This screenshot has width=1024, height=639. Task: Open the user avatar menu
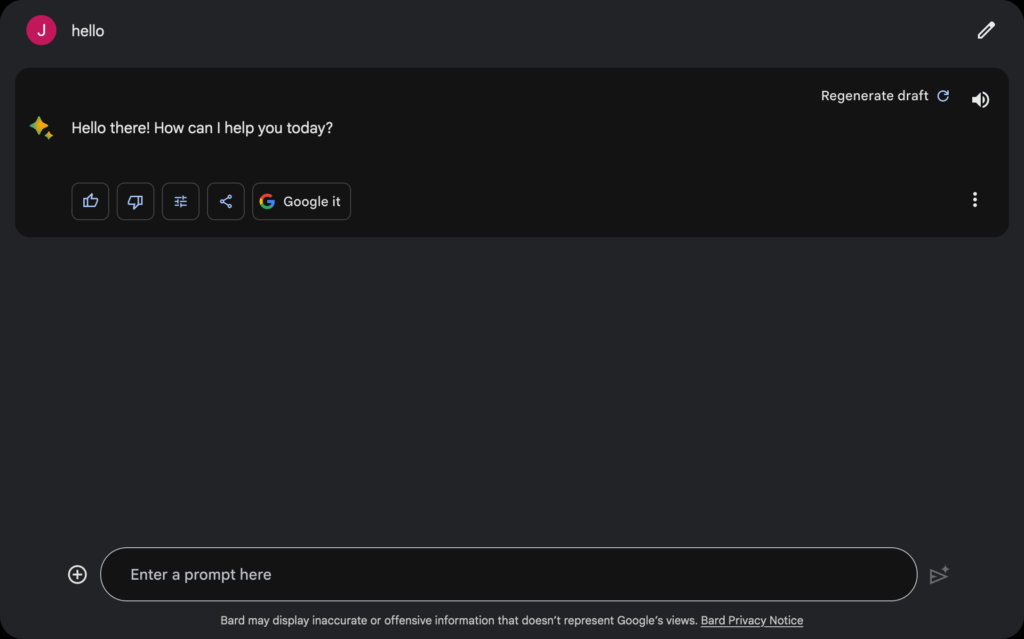point(41,30)
